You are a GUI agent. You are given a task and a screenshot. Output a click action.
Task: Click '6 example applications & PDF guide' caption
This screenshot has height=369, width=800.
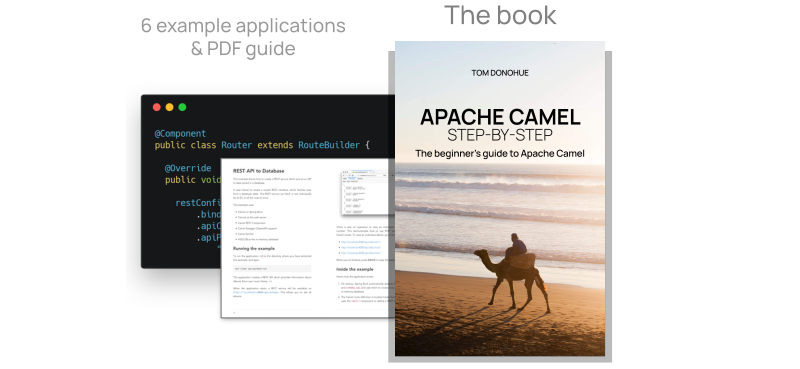243,37
